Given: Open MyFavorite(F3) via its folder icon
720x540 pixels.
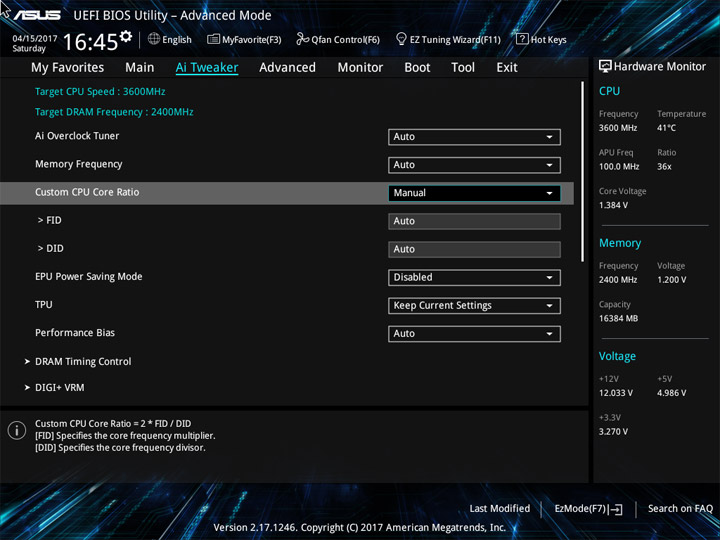Looking at the screenshot, I should pyautogui.click(x=213, y=39).
